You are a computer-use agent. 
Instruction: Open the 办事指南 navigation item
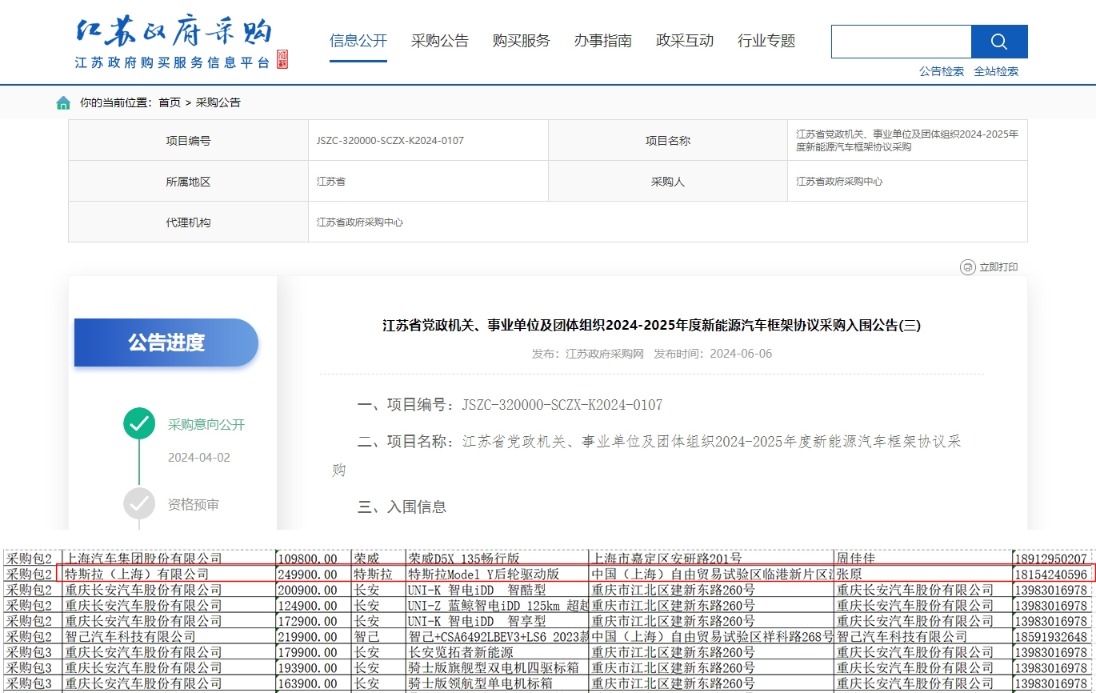(602, 41)
